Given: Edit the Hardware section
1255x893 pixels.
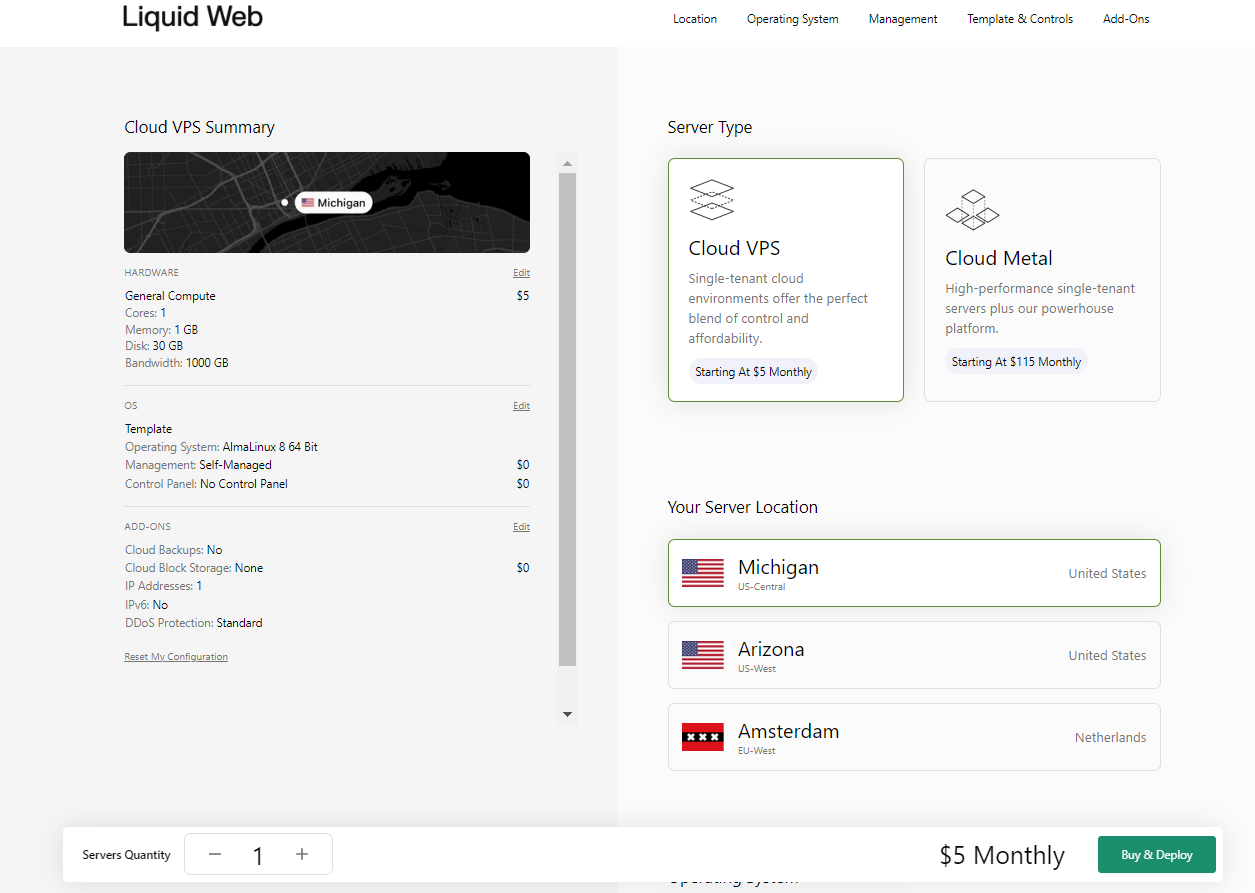Looking at the screenshot, I should tap(521, 273).
